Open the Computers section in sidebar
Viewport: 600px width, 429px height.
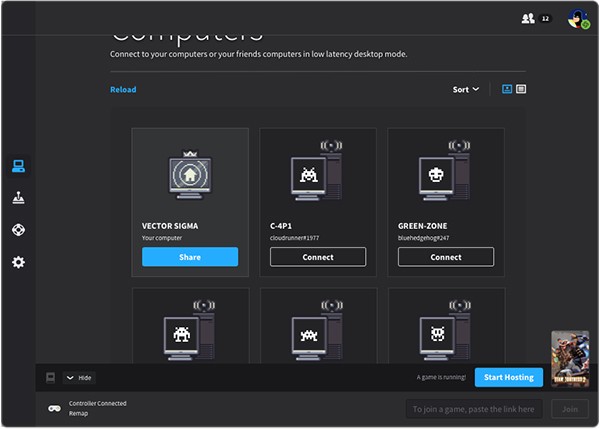pos(18,166)
